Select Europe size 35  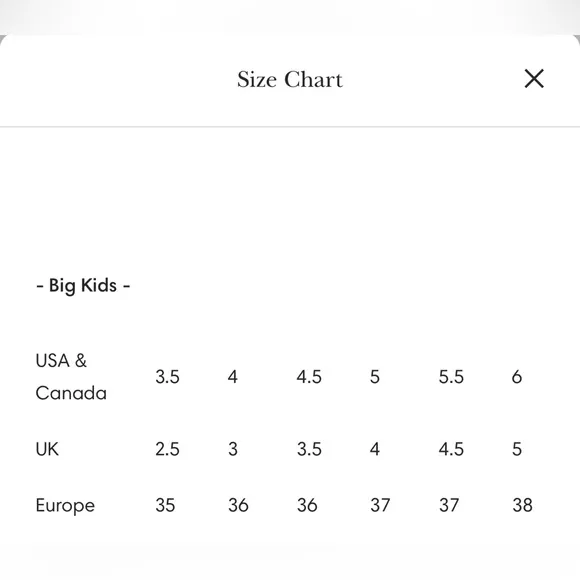click(165, 505)
